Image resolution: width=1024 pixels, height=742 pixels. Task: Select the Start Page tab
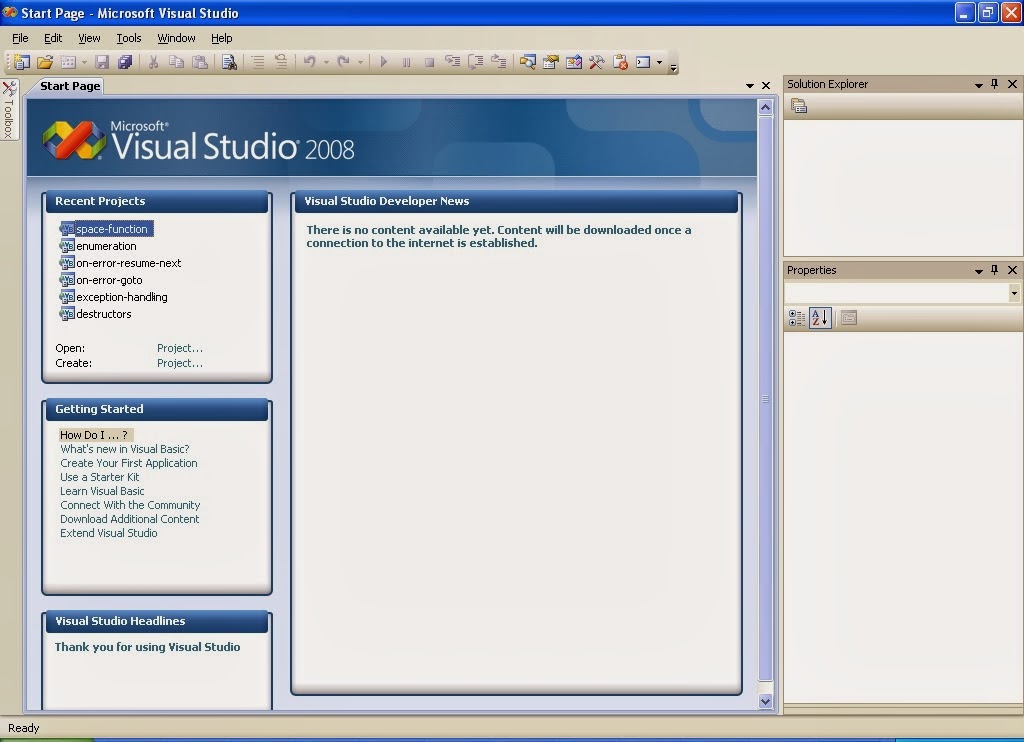pyautogui.click(x=70, y=86)
